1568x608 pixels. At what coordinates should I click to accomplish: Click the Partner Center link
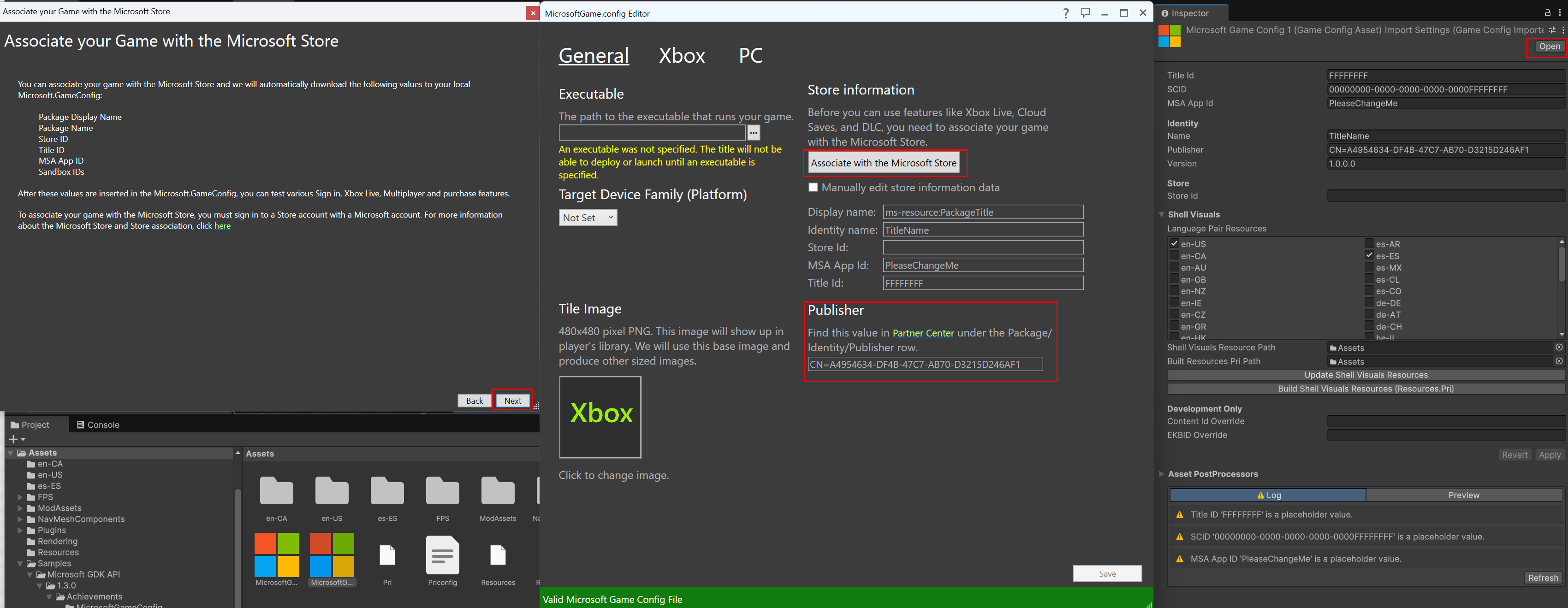point(923,333)
